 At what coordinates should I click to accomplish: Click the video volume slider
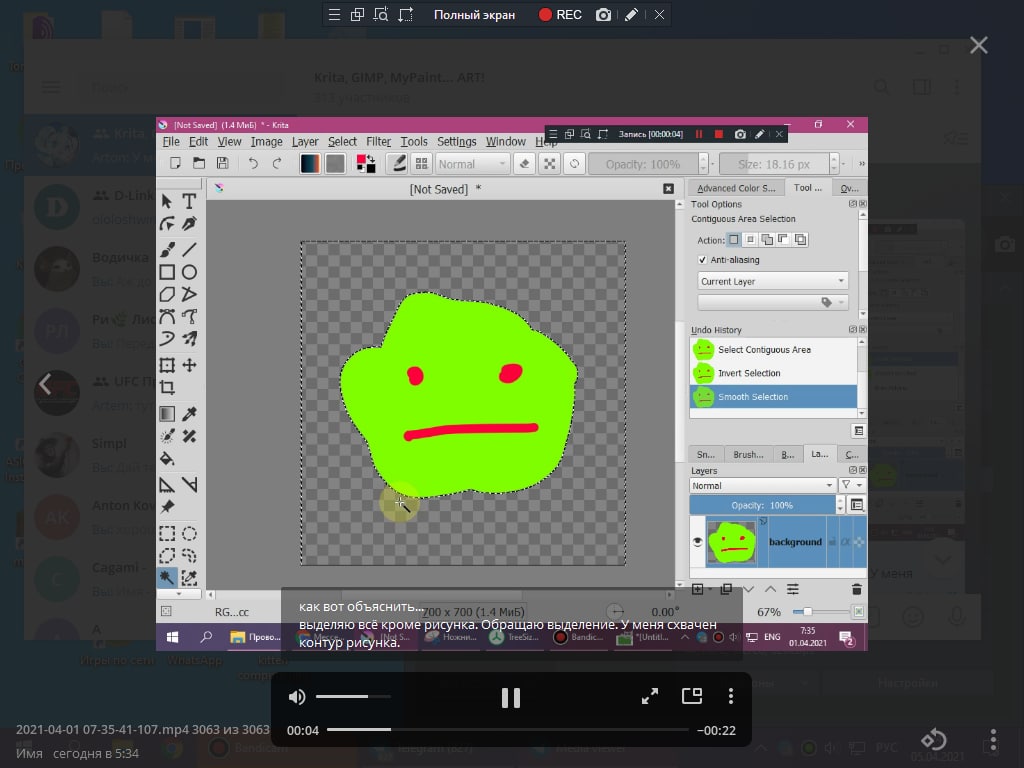pos(353,697)
